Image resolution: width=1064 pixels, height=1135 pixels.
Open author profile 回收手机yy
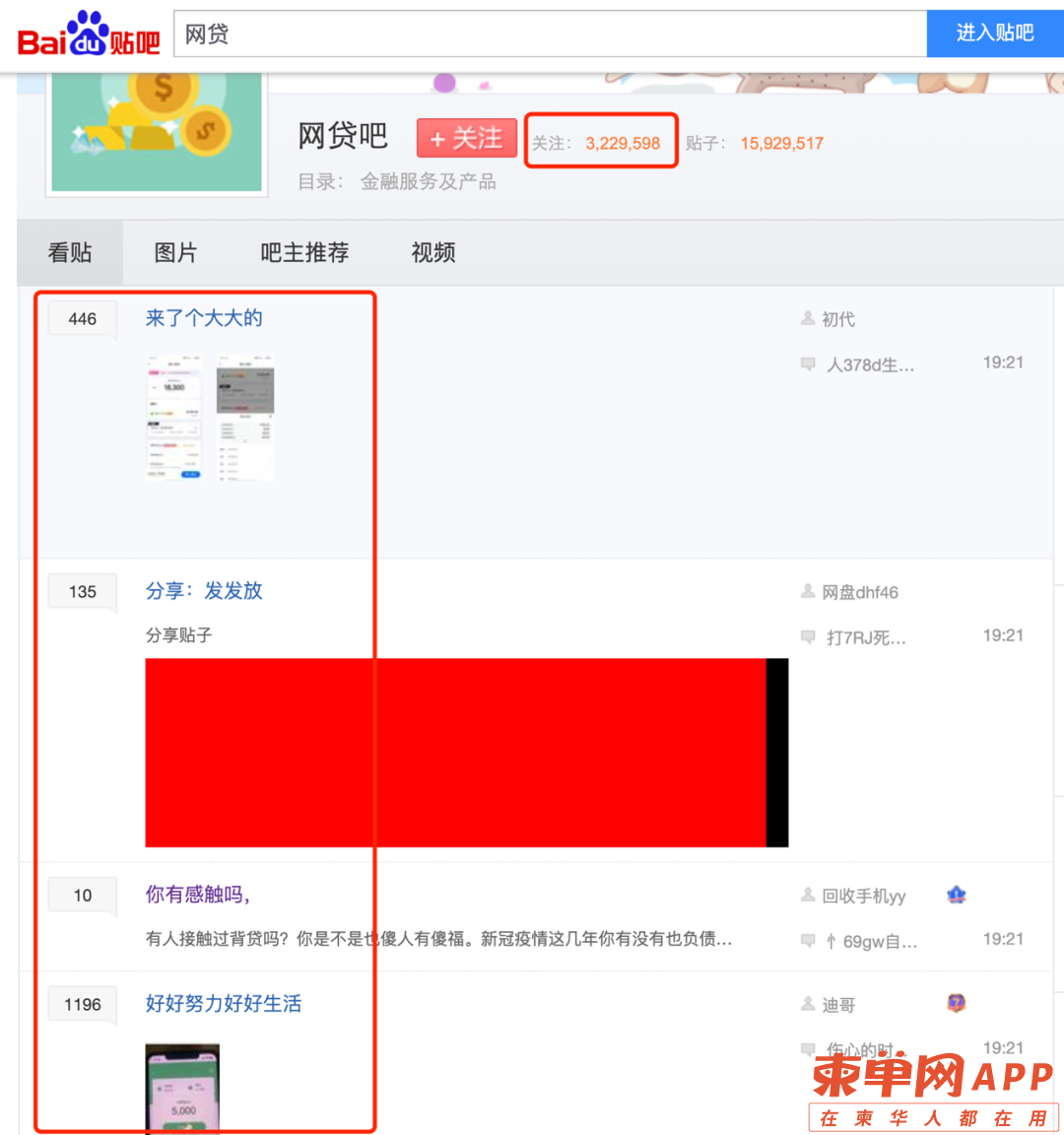pyautogui.click(x=864, y=897)
